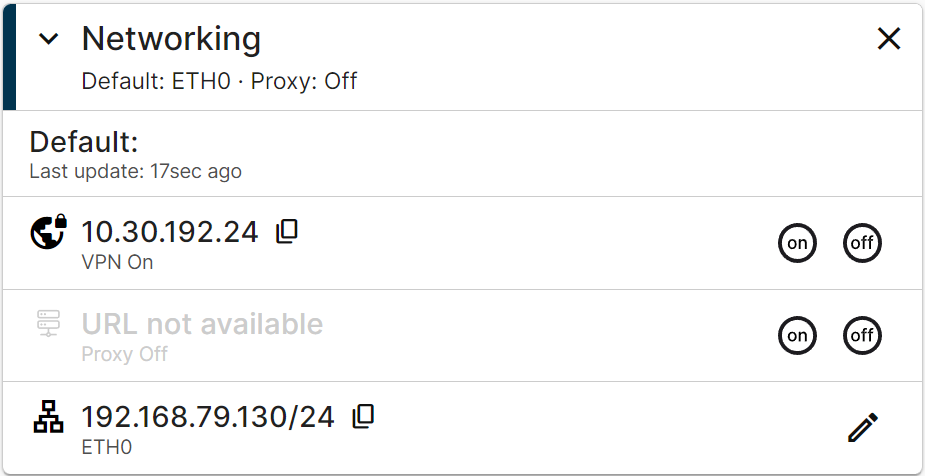
Task: Click the Networking panel title
Action: coord(171,39)
